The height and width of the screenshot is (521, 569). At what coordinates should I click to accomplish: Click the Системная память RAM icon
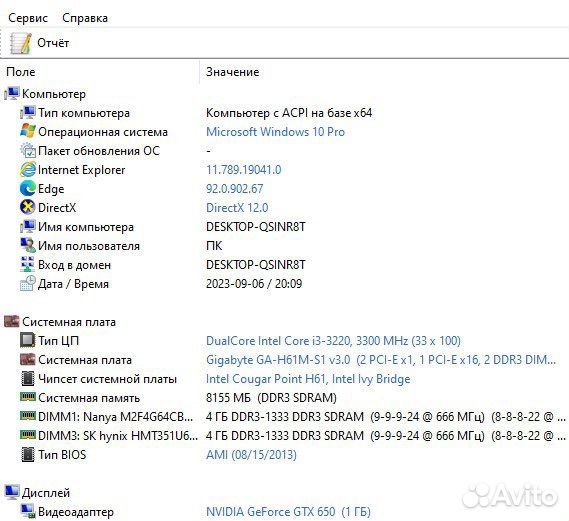(x=28, y=397)
